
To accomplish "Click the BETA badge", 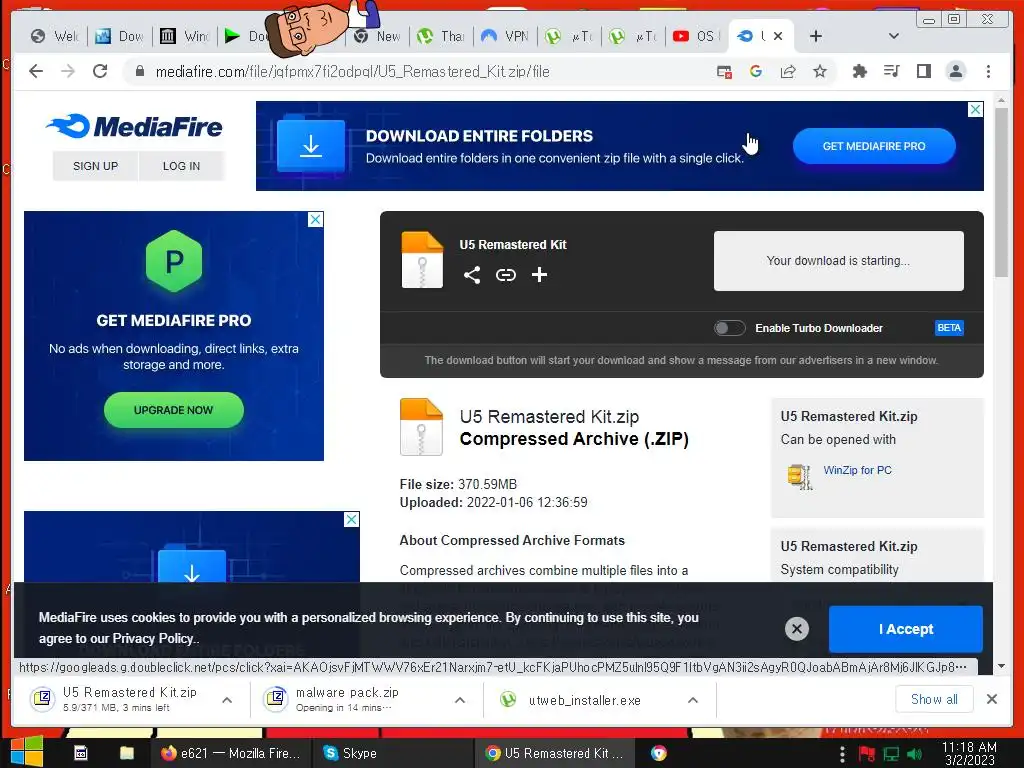I will coord(949,328).
